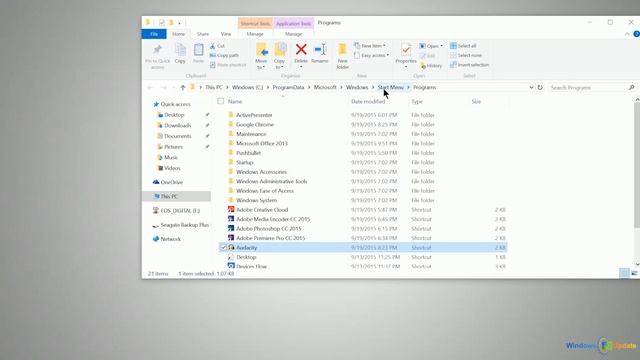Switch to Details view icon in status bar
This screenshot has height=360, width=640.
pyautogui.click(x=624, y=273)
